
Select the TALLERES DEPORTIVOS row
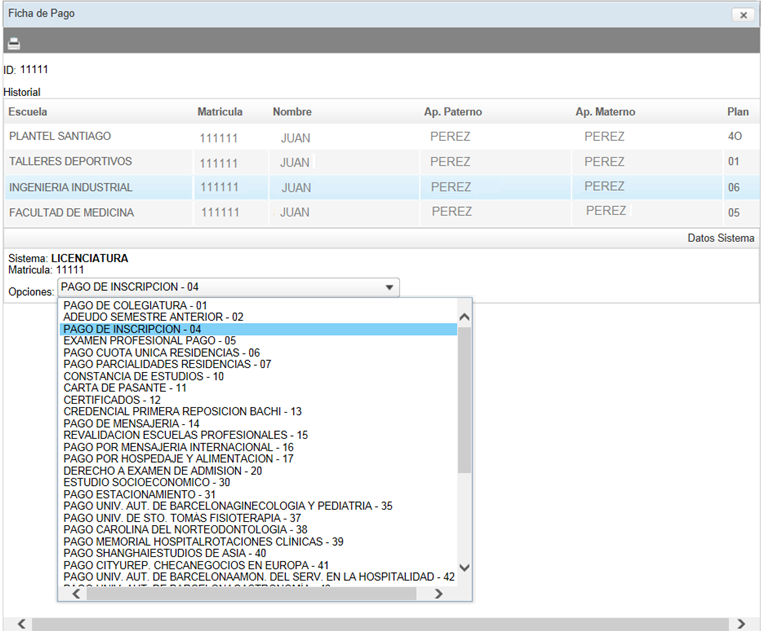70,162
